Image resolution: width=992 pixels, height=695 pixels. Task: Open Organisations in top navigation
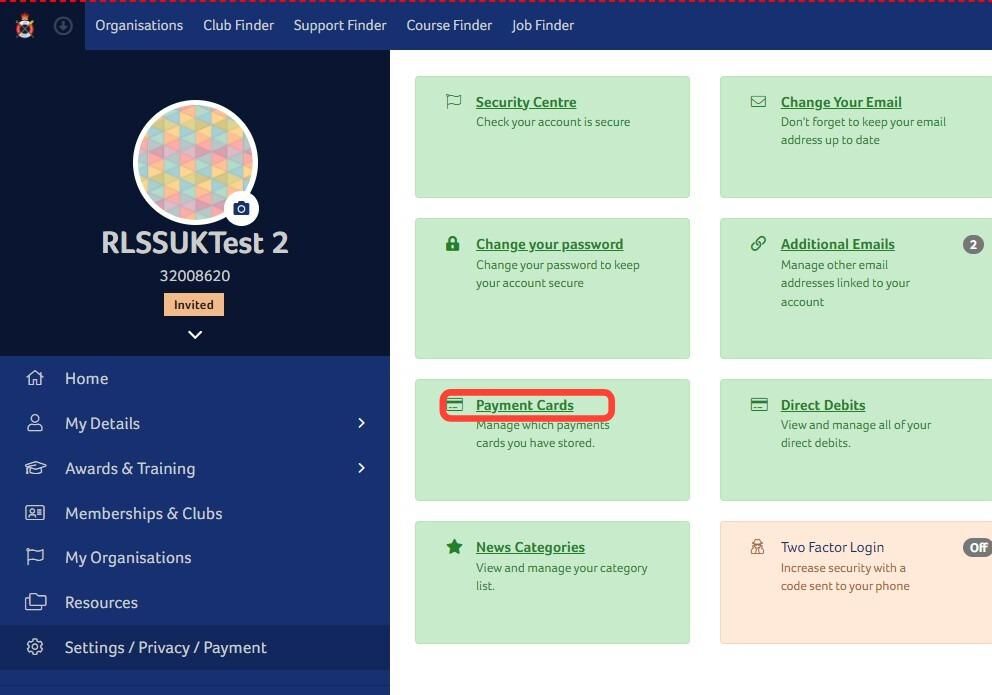(x=139, y=25)
